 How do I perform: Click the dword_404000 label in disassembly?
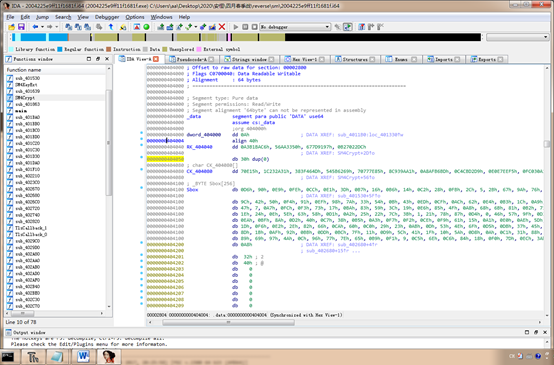(204, 135)
